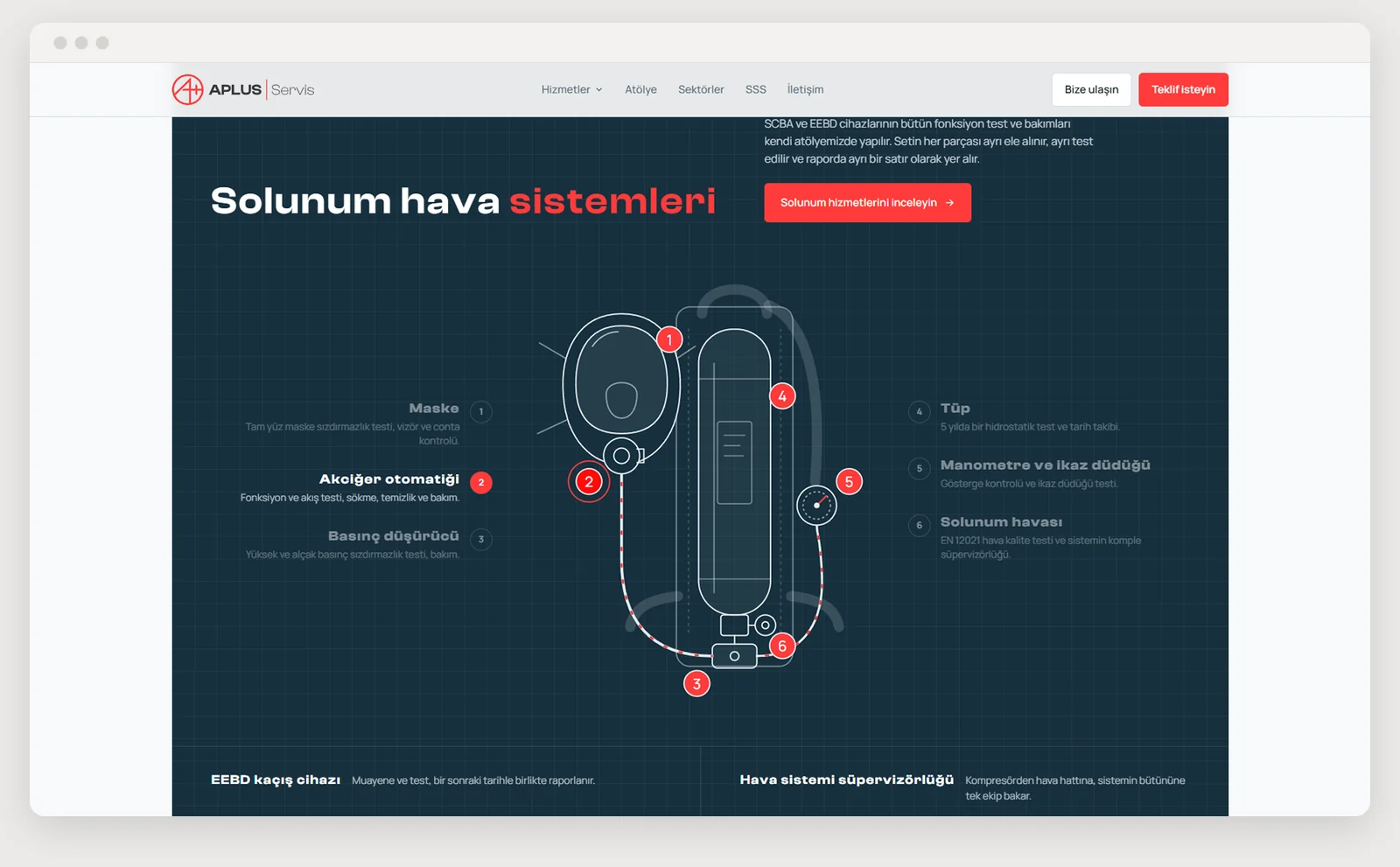
Task: Click the text "Fonksiyon ve akış testi, sökme, temizlik ve bakım."
Action: (x=350, y=498)
